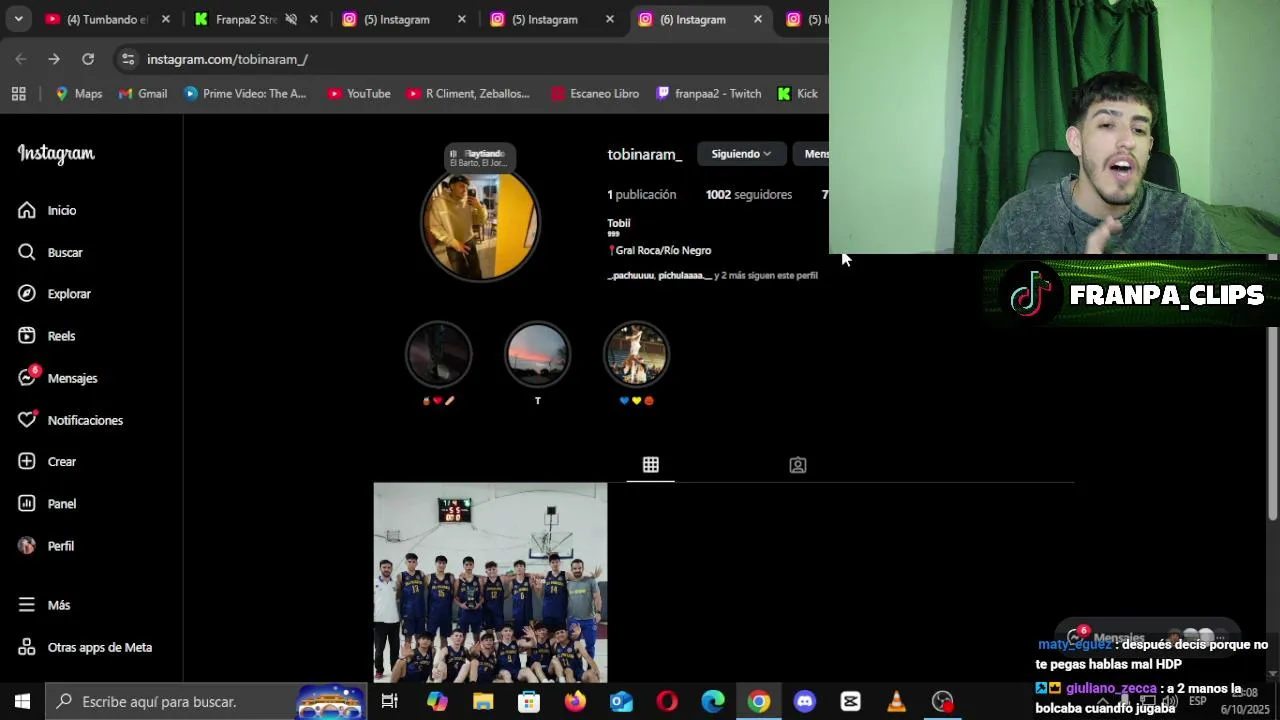Click mutual followers _pachuuuu link
1280x720 pixels.
pyautogui.click(x=631, y=276)
